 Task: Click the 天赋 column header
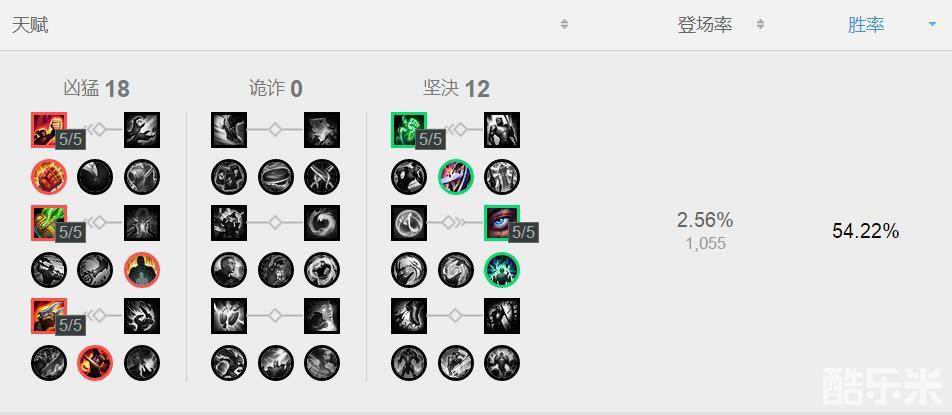click(x=30, y=25)
